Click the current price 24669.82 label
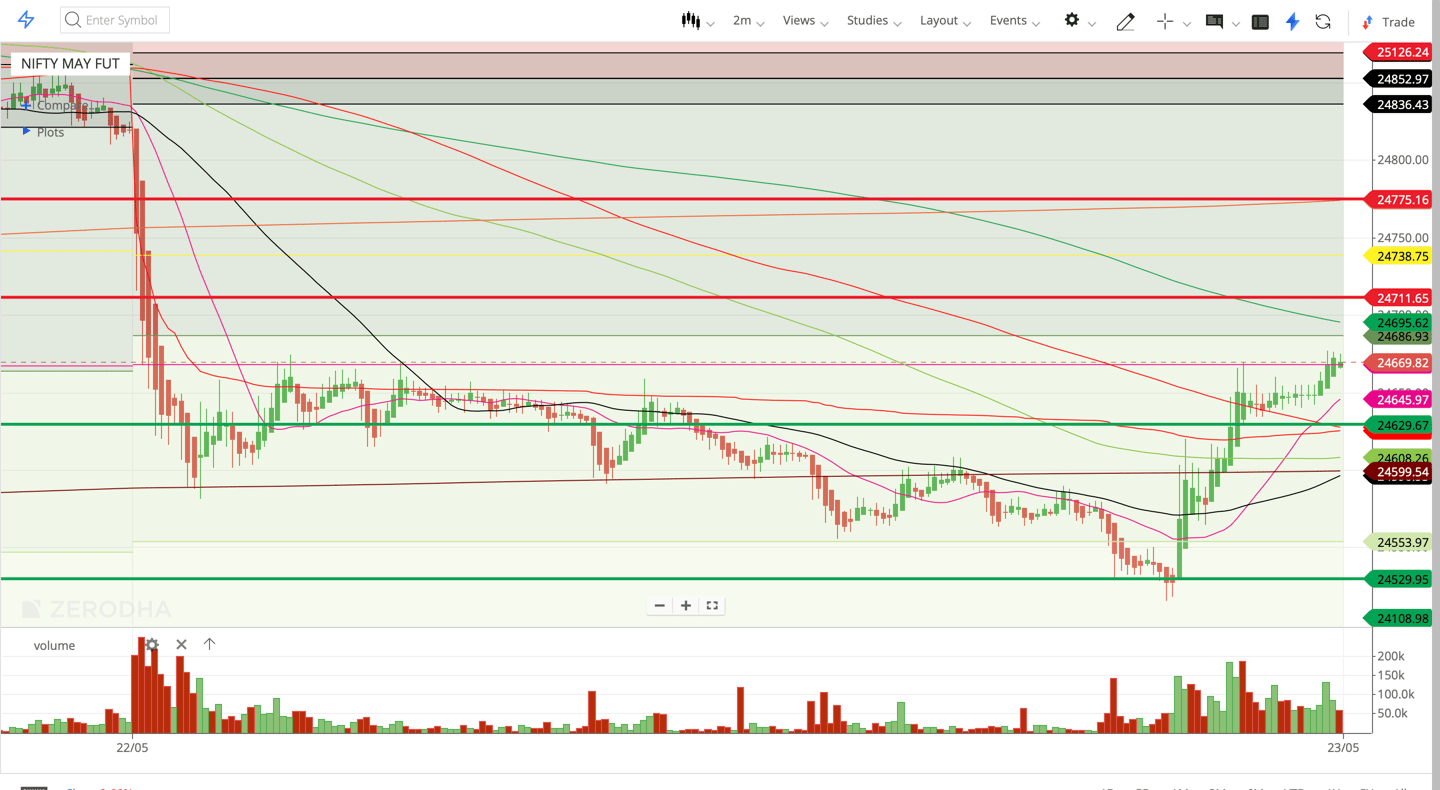This screenshot has width=1440, height=790. [1398, 363]
